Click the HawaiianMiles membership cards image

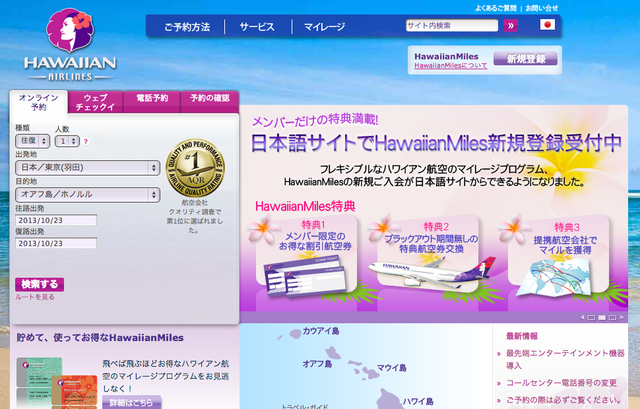click(x=57, y=383)
